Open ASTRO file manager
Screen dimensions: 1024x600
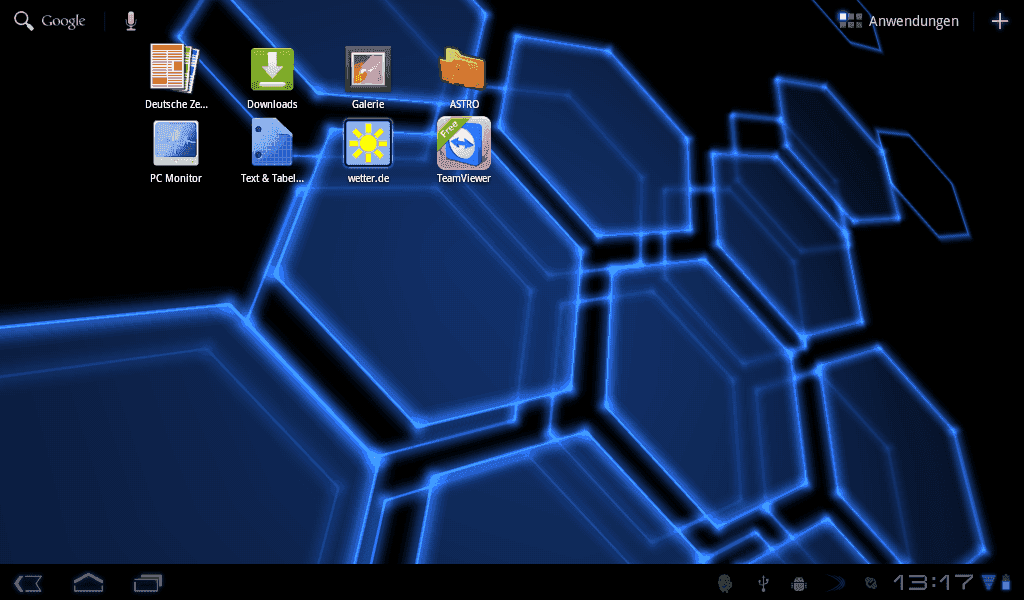pos(464,76)
